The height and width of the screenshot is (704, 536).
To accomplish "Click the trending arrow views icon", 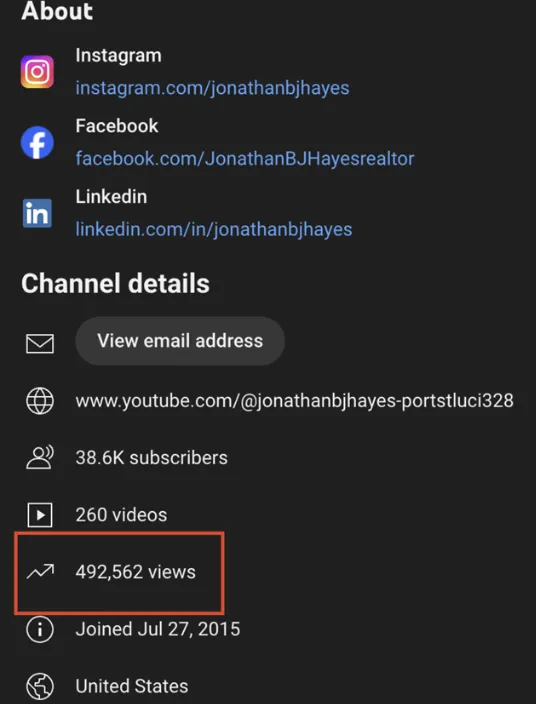I will 40,572.
